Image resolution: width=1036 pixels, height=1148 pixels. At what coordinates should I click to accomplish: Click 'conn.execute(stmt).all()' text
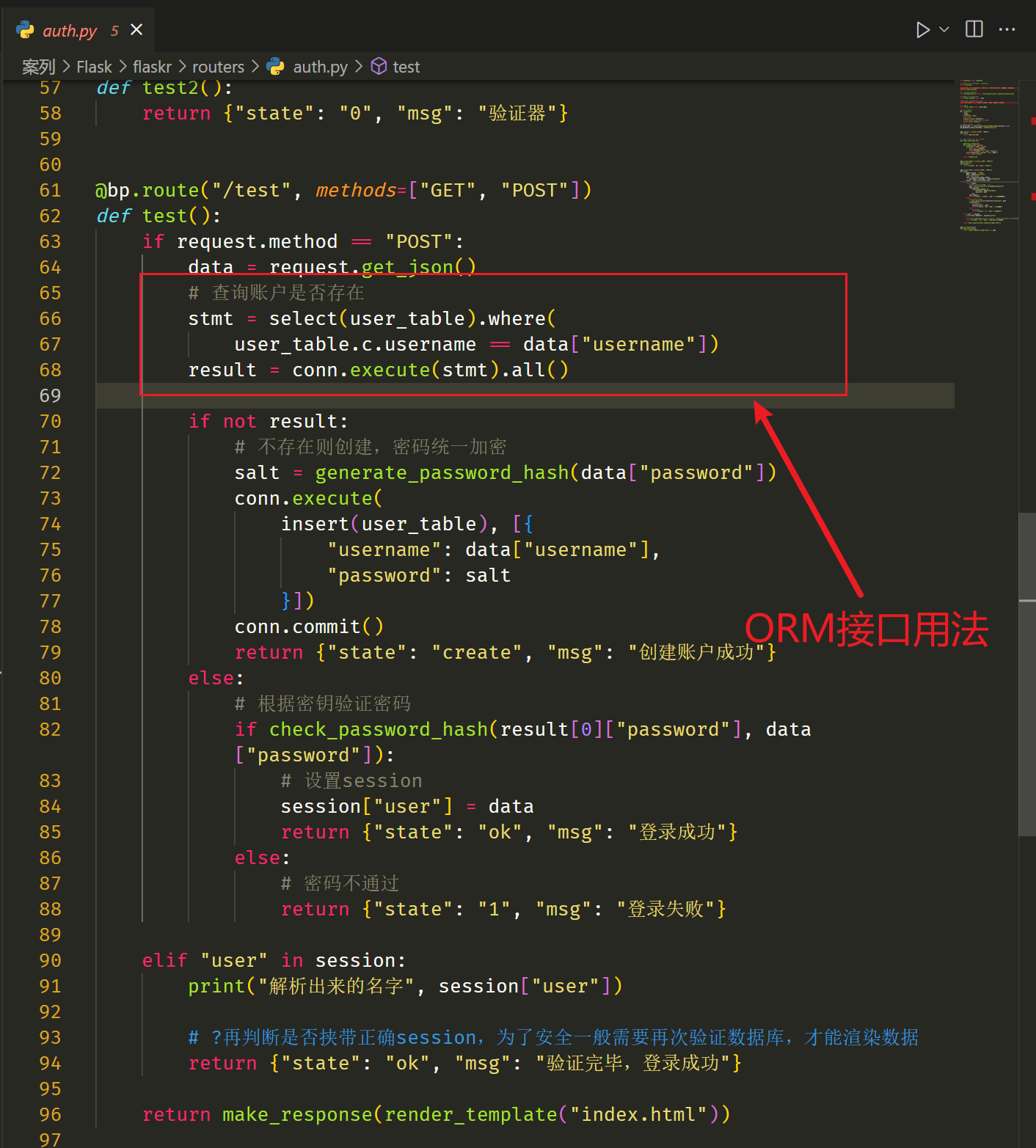point(431,370)
